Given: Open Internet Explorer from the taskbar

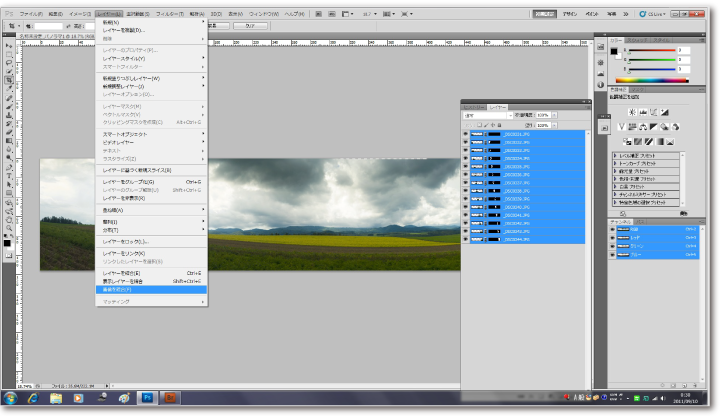Looking at the screenshot, I should 34,397.
